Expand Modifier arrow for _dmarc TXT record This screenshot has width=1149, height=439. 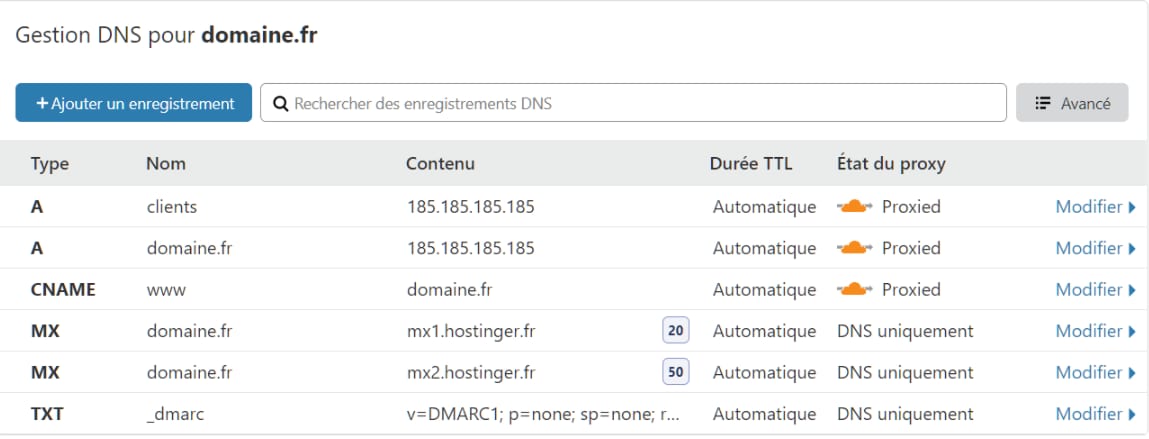click(x=1132, y=414)
